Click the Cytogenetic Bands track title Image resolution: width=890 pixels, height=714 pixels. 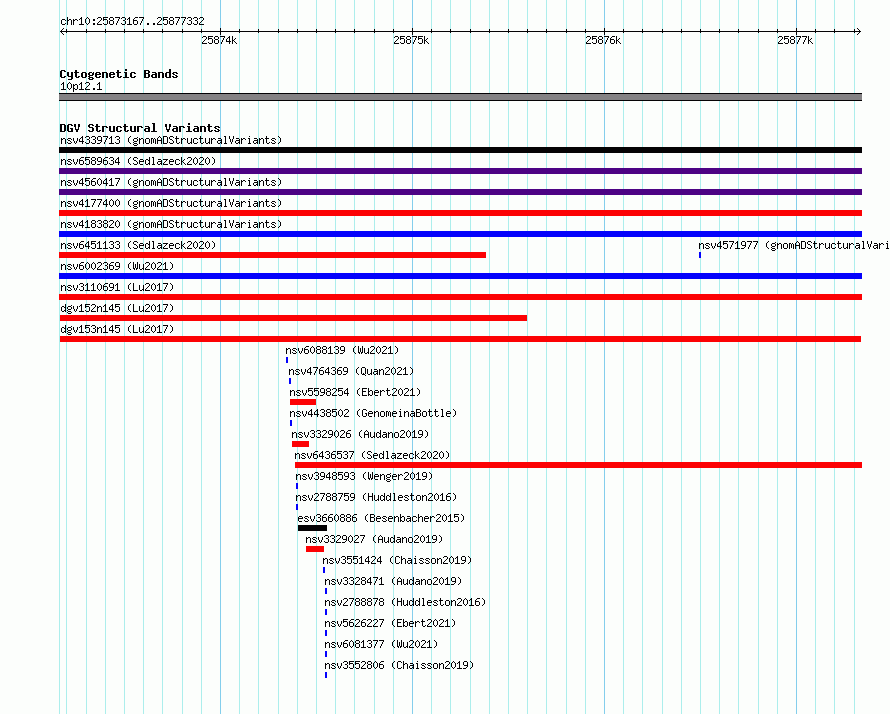point(119,74)
